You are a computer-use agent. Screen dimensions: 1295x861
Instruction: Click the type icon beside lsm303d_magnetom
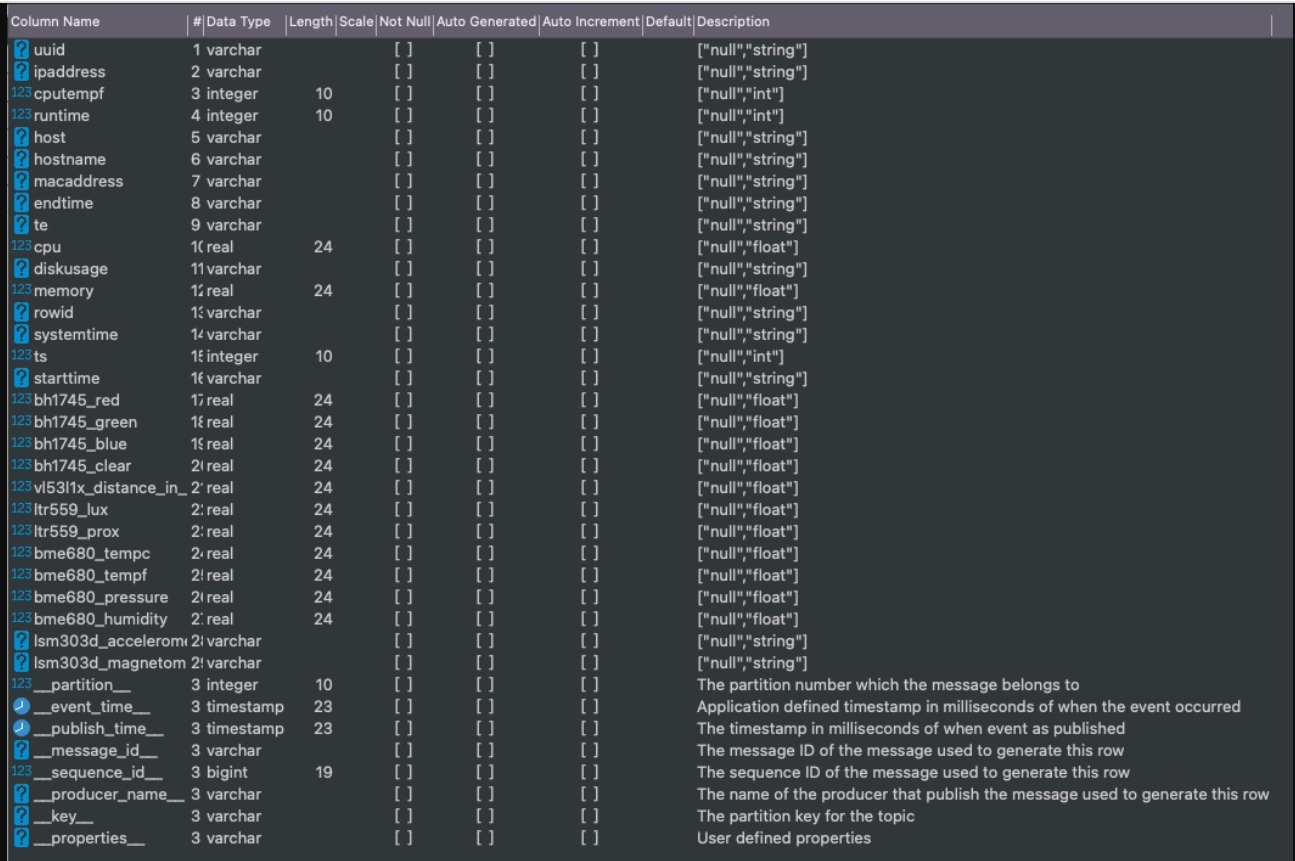pyautogui.click(x=22, y=663)
